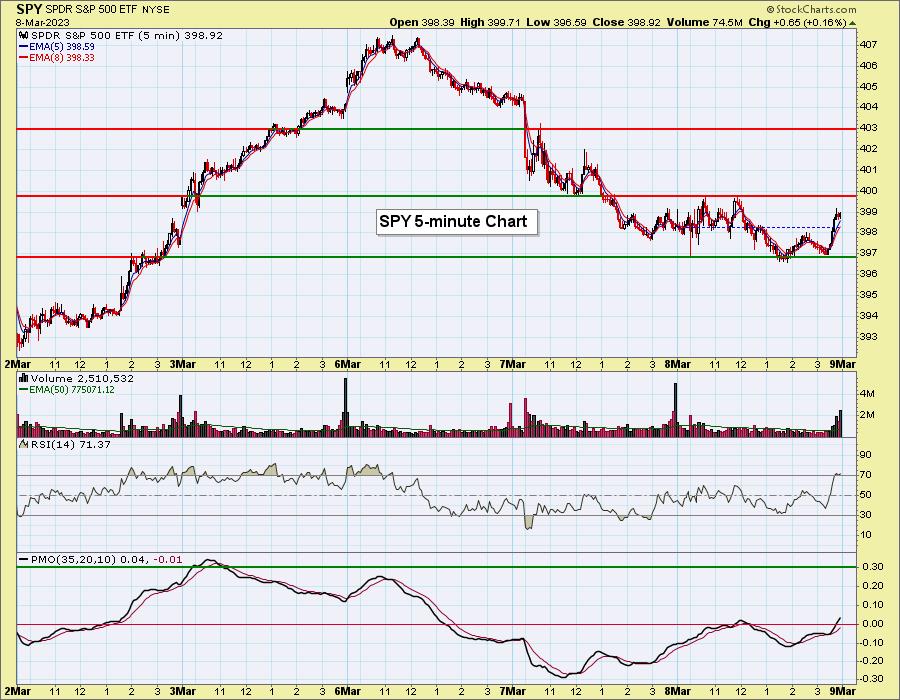Click the EMA(5) 398.59 legend entry
The image size is (900, 700).
(62, 46)
